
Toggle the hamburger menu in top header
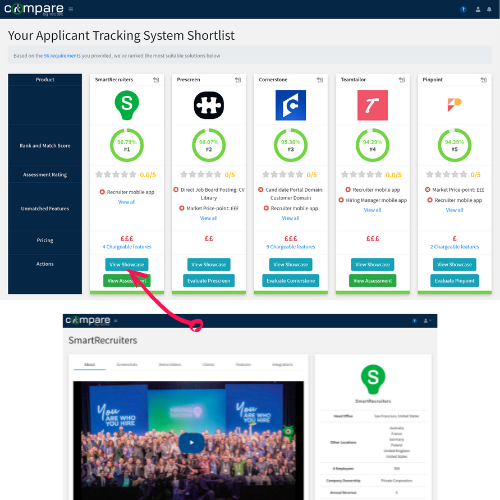tap(71, 9)
